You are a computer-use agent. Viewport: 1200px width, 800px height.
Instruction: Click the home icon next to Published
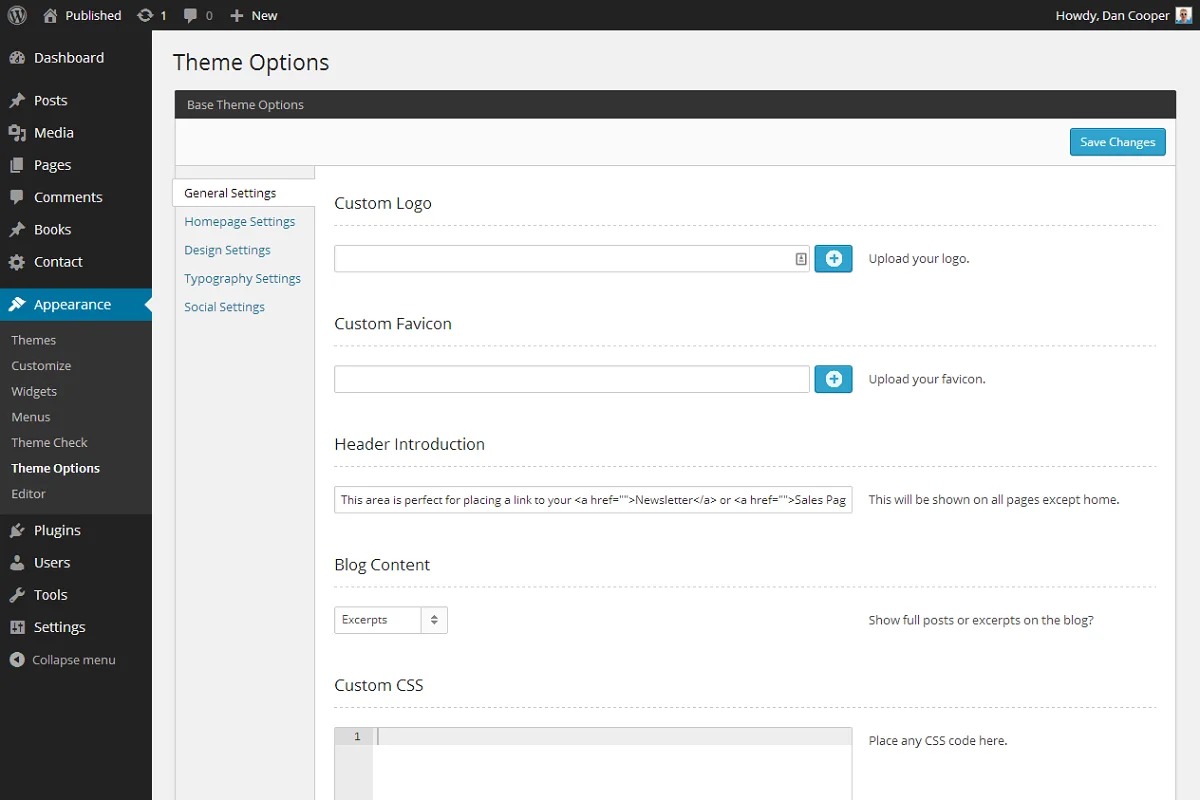[x=51, y=16]
